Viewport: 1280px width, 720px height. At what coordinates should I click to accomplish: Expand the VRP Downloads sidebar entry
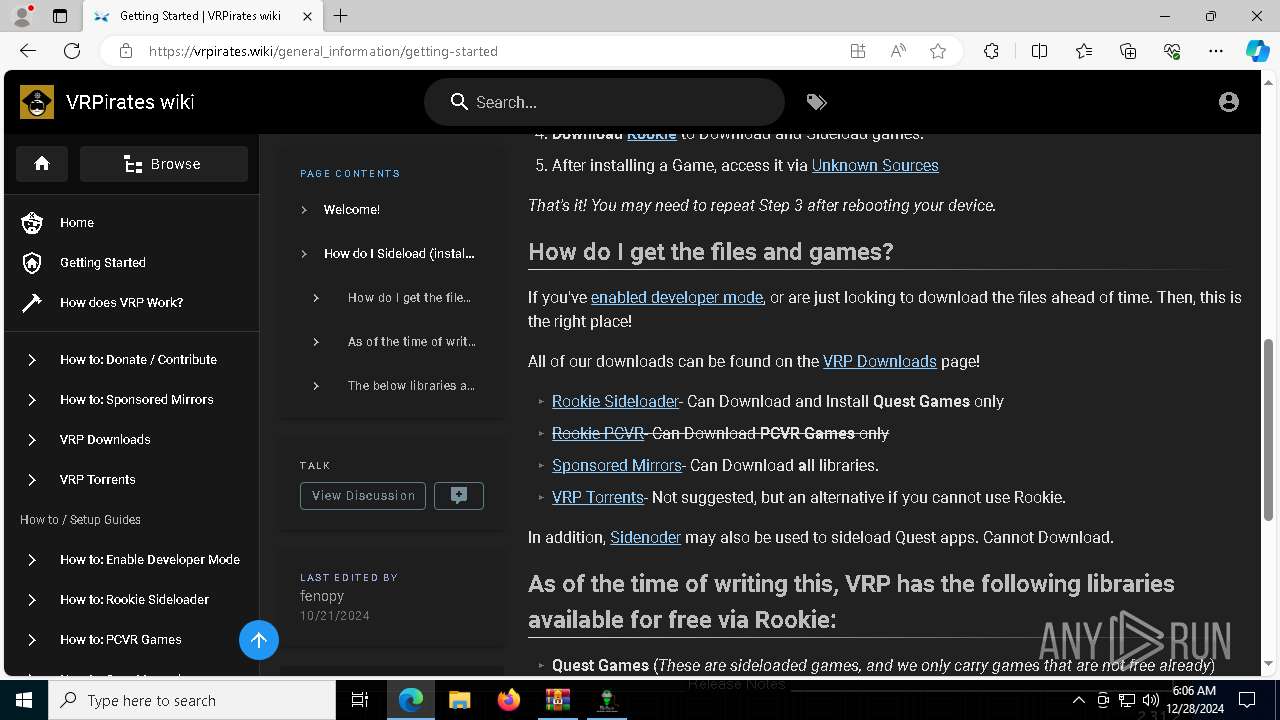click(130, 439)
